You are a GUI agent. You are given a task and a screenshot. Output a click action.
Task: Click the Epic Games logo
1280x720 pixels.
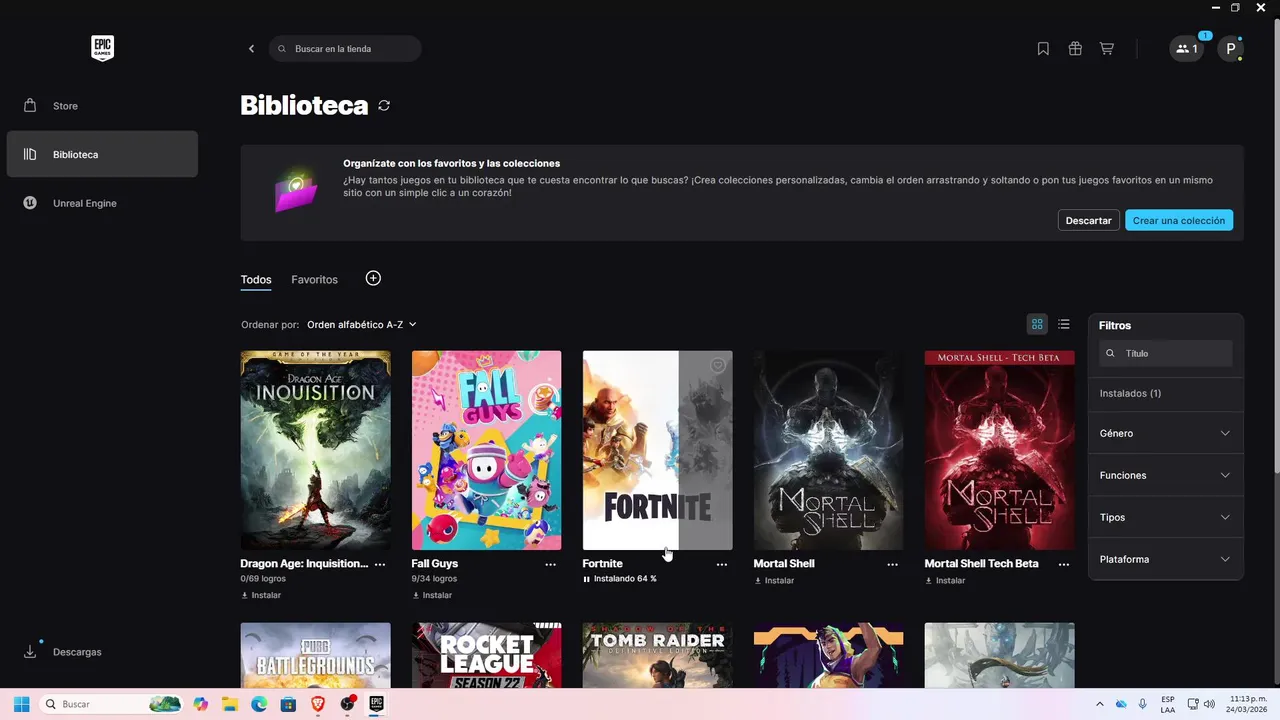102,48
